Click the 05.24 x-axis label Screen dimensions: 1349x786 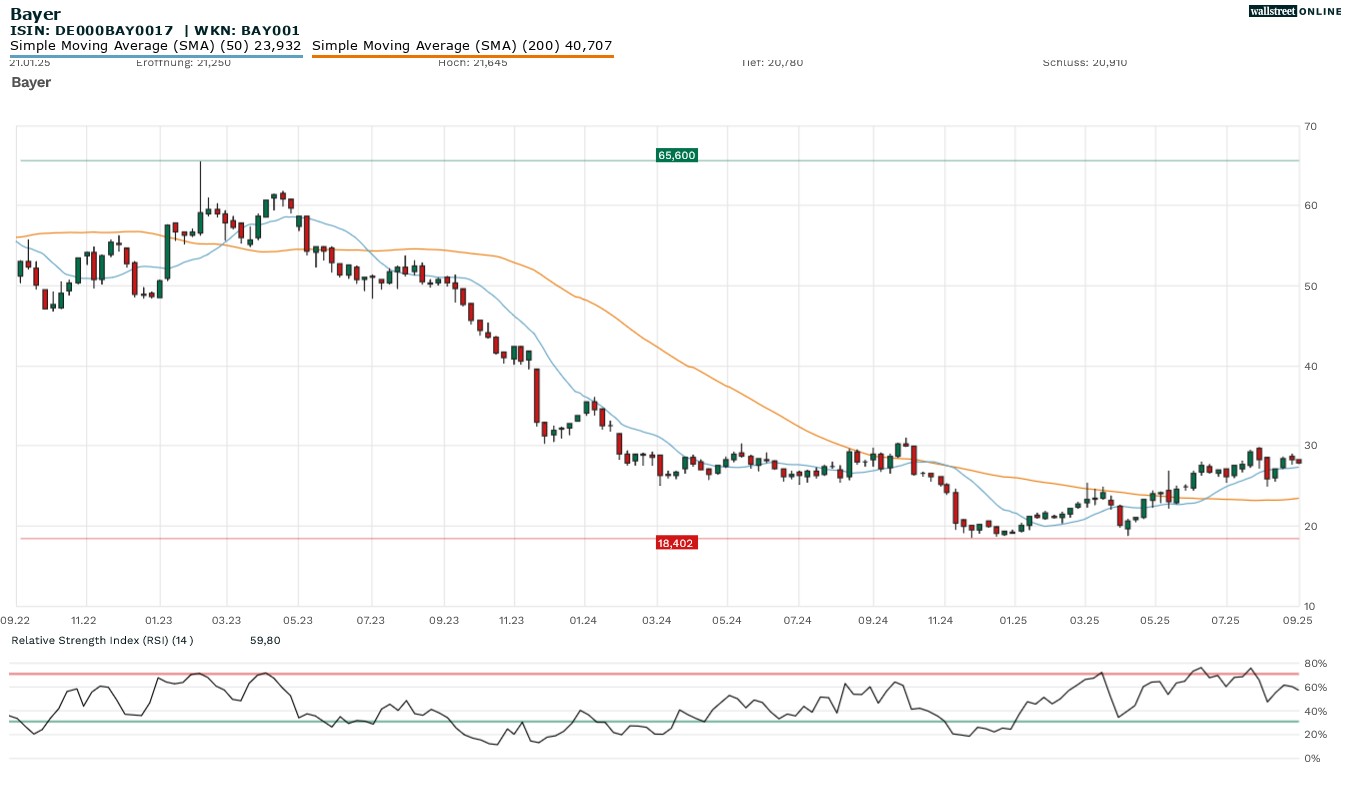pyautogui.click(x=727, y=620)
